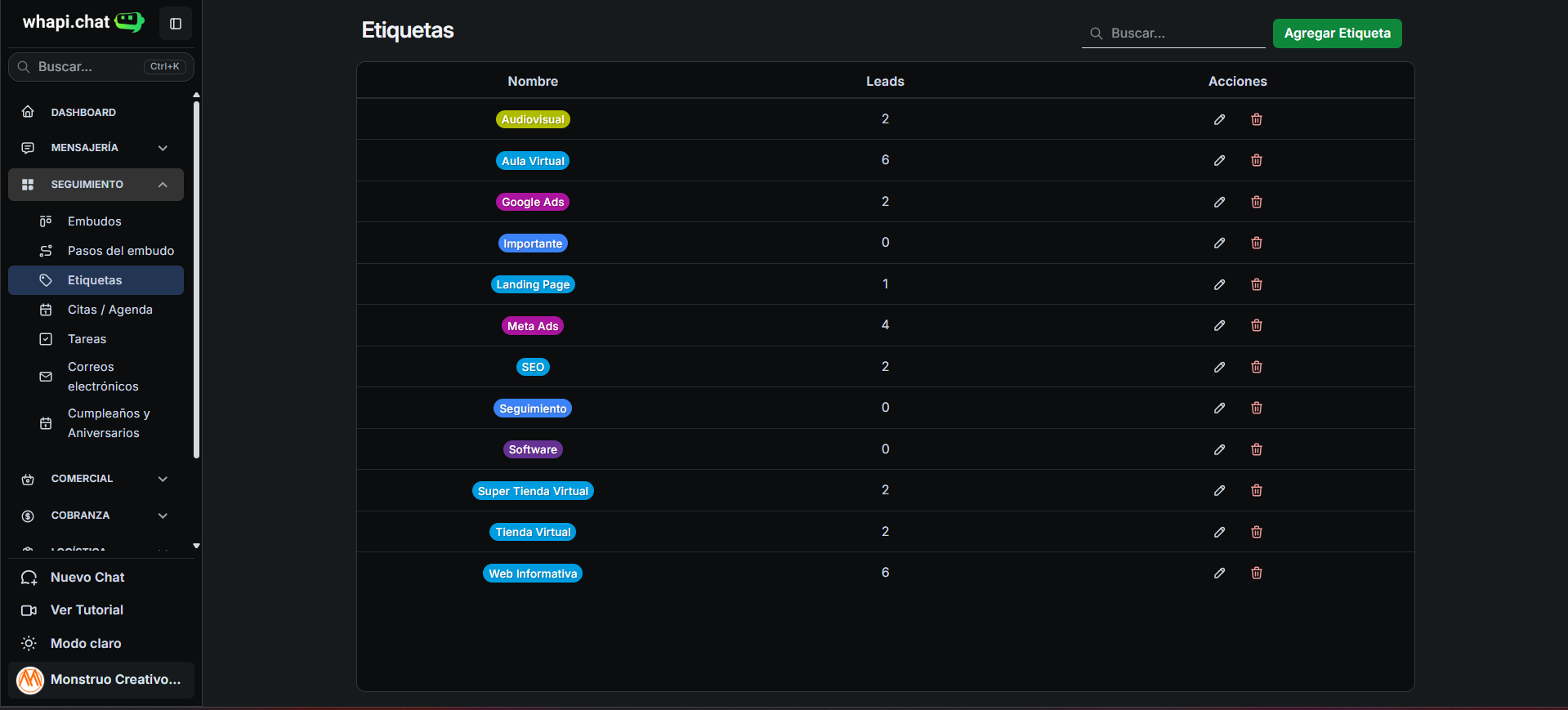Click the Audiovisual yellow-green tag badge
Screen dimensions: 1568x710
(533, 119)
